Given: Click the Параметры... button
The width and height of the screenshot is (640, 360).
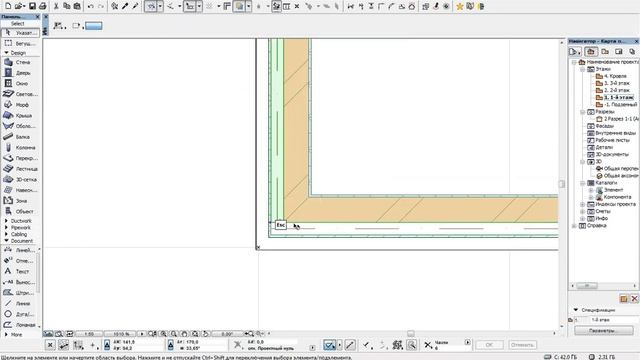Looking at the screenshot, I should pos(604,331).
